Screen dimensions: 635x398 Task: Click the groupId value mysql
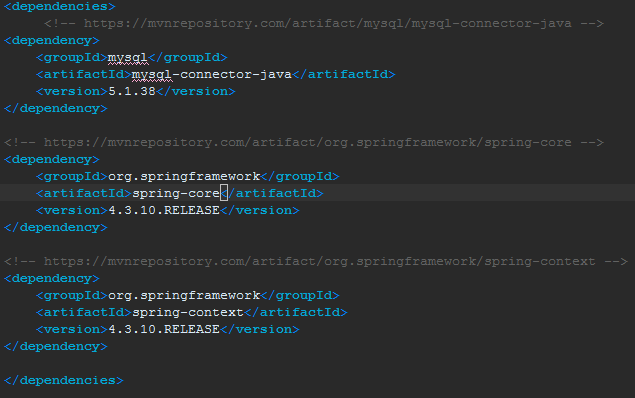[128, 57]
